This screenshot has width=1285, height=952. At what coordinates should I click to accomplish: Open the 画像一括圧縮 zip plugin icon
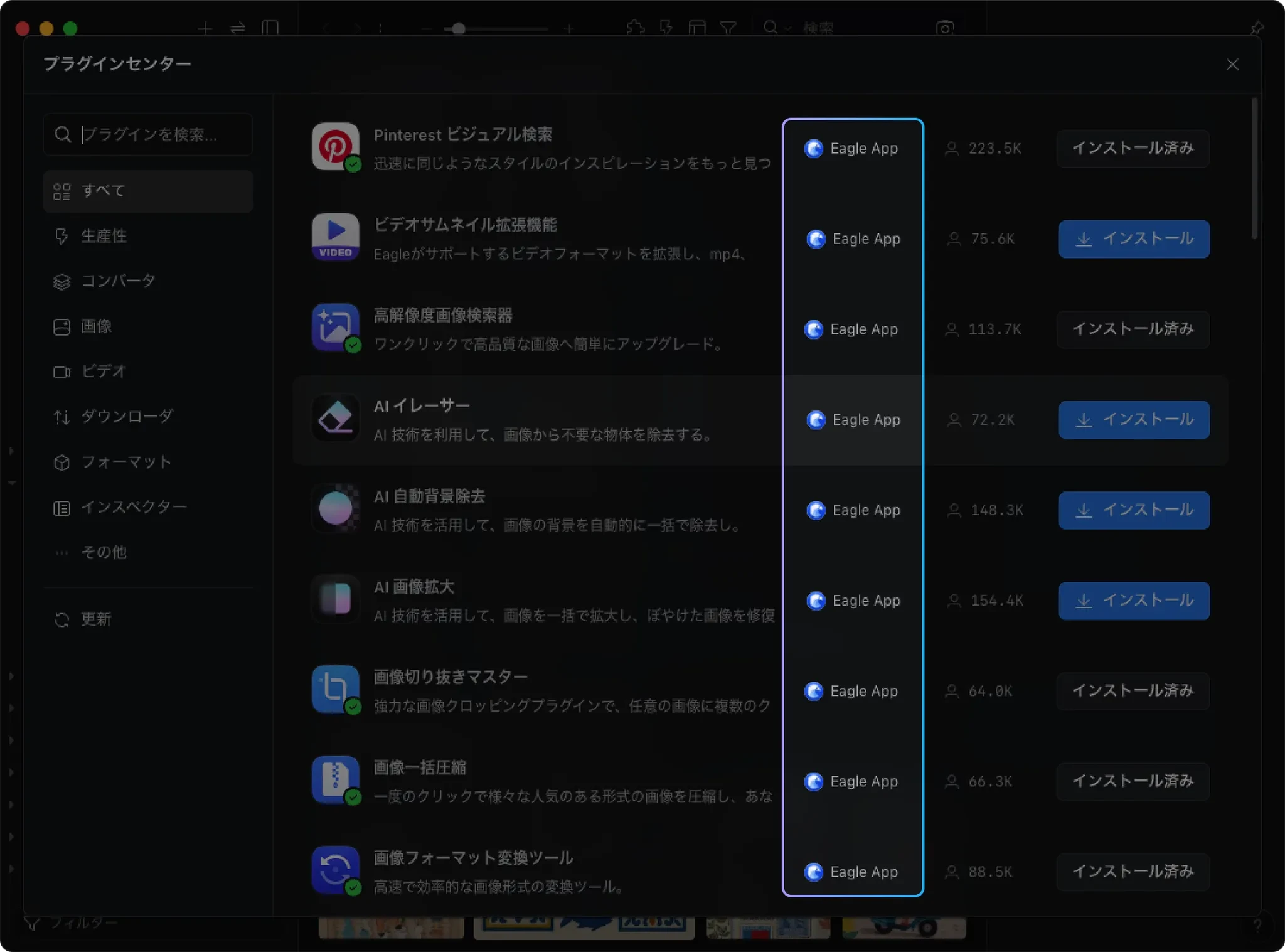(x=336, y=779)
